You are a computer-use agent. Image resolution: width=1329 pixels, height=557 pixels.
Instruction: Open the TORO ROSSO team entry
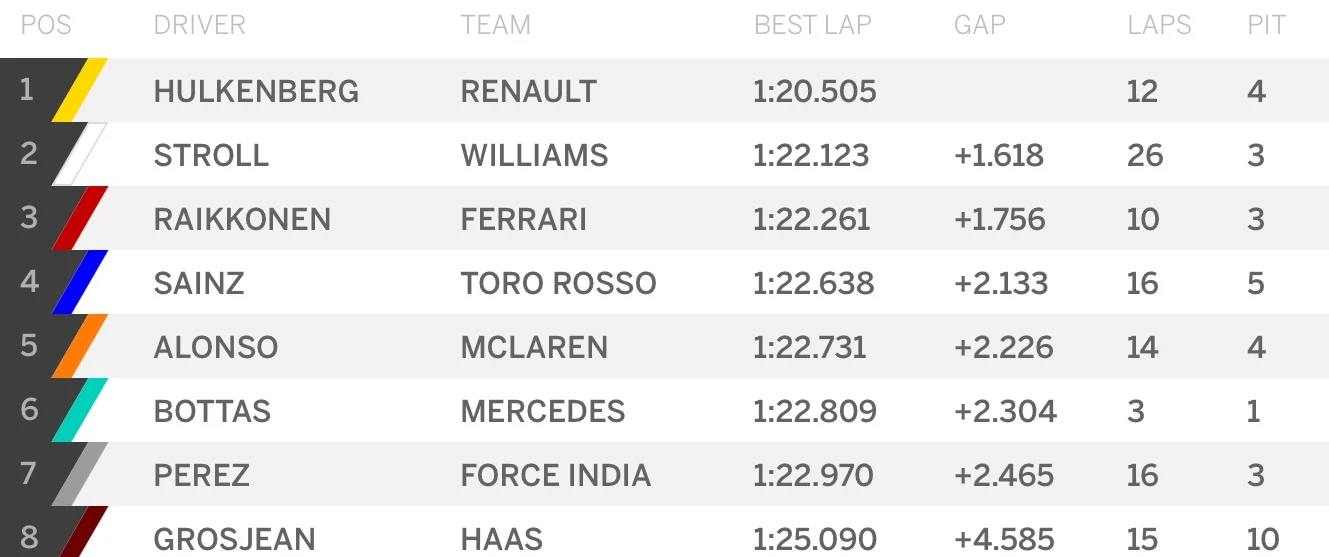[558, 284]
